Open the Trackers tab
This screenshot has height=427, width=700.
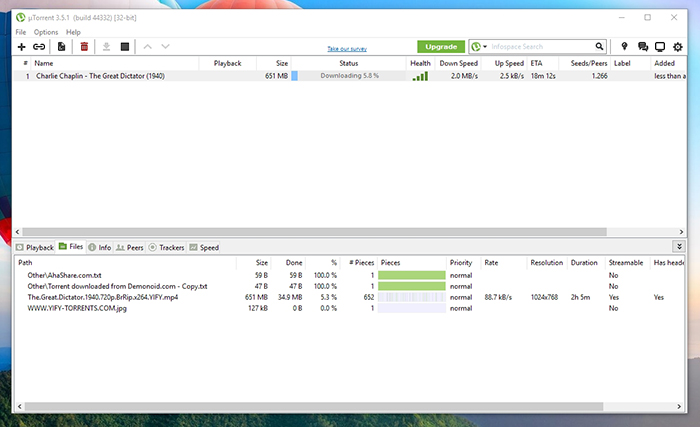(166, 247)
